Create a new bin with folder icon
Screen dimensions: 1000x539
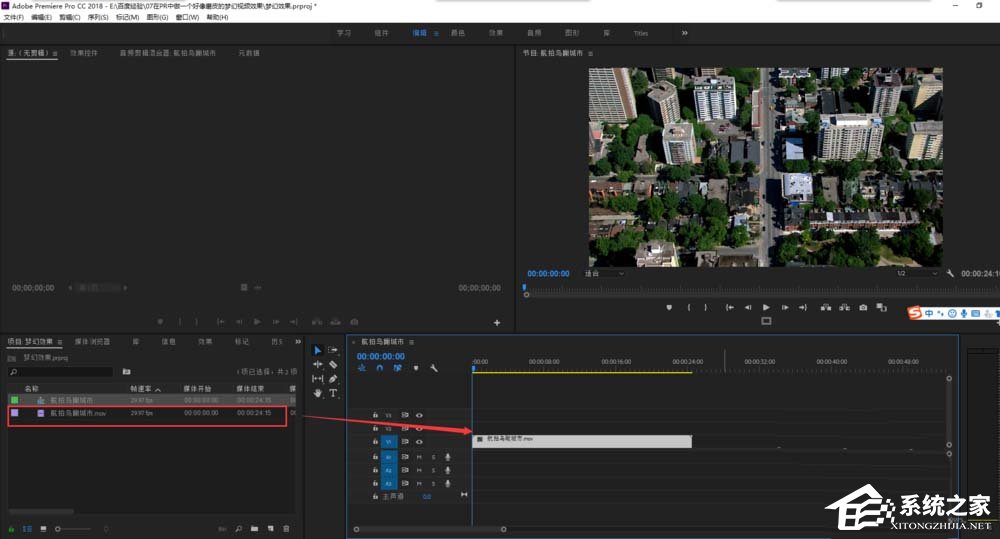pos(255,528)
